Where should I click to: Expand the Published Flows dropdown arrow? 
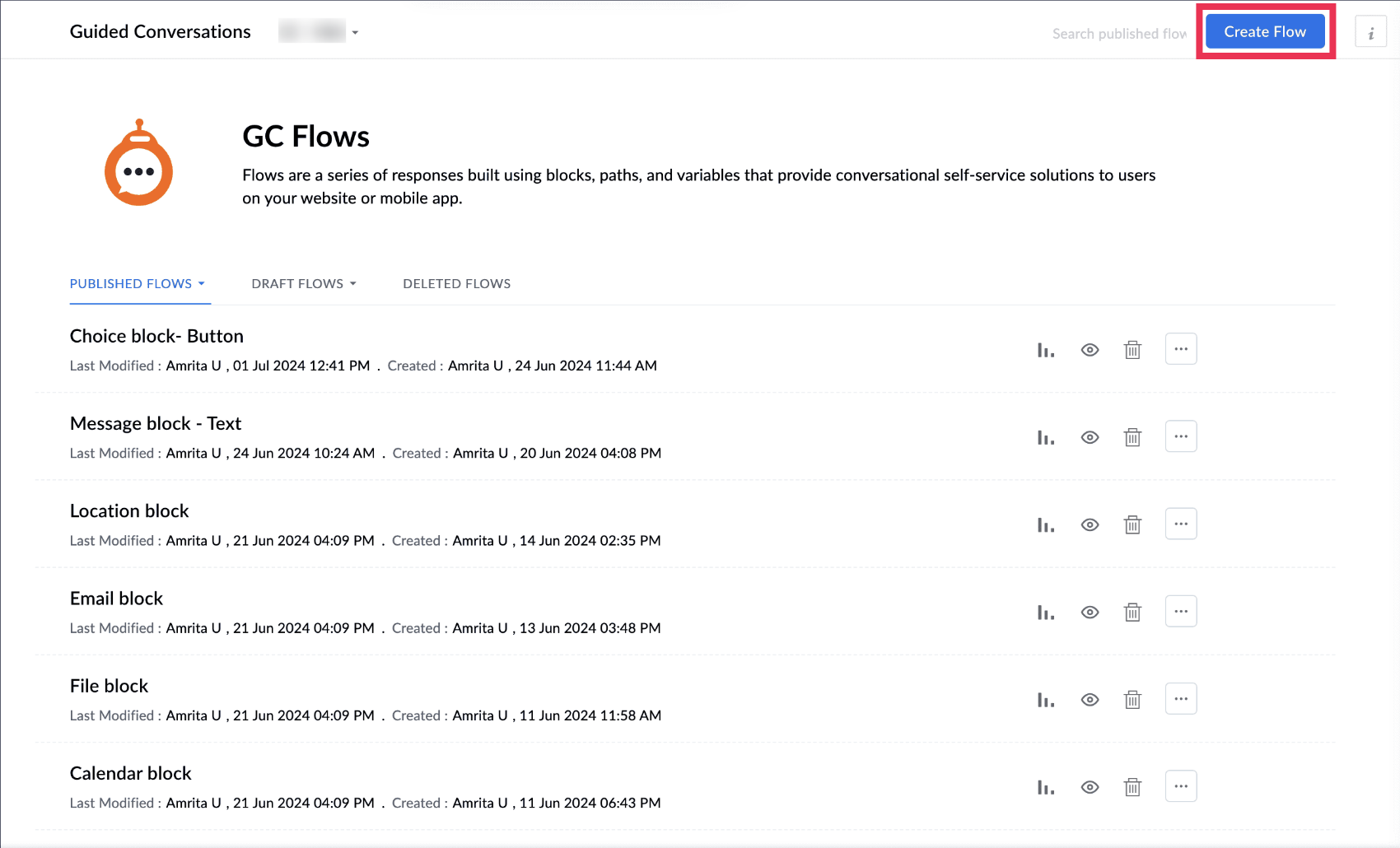pos(201,284)
